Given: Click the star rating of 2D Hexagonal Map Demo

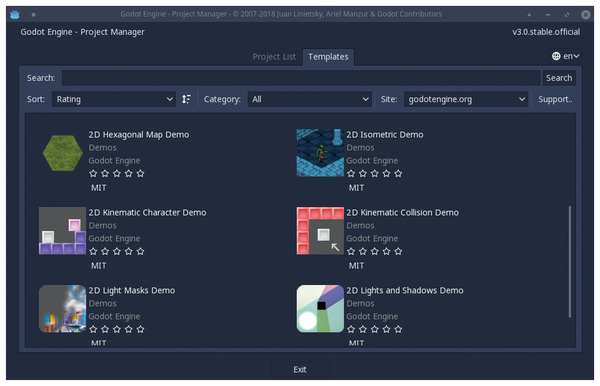Looking at the screenshot, I should (x=117, y=174).
